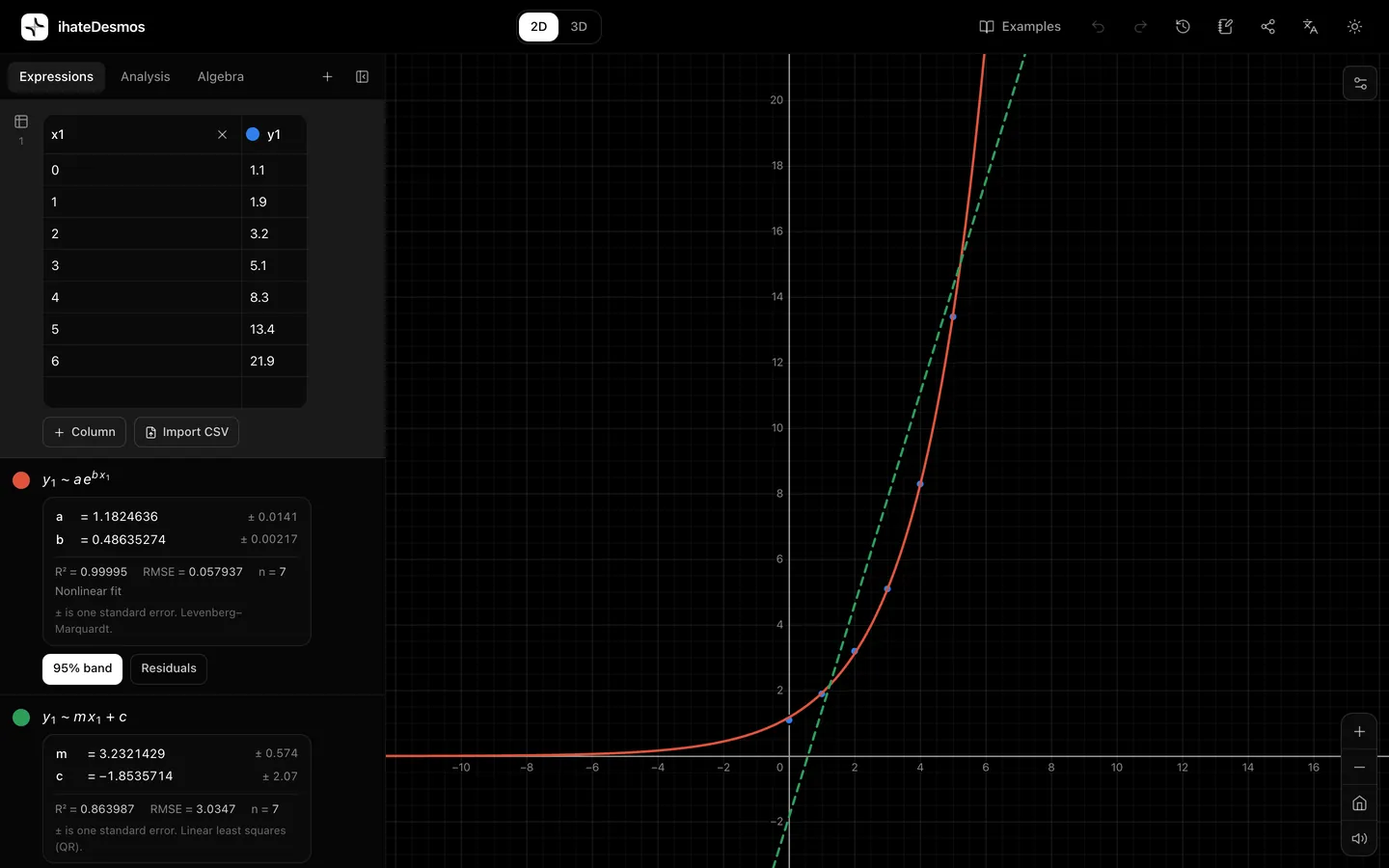The image size is (1389, 868).
Task: Click the ihateDesmos app title
Action: 101,27
